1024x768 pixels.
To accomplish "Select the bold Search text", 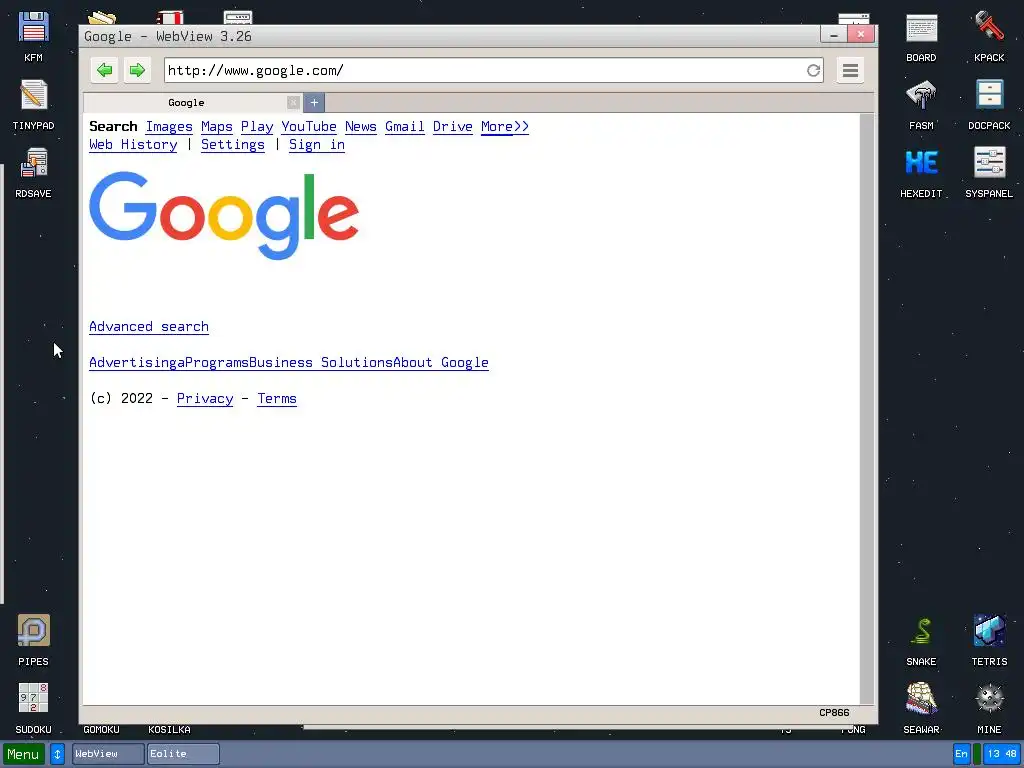I will 113,127.
